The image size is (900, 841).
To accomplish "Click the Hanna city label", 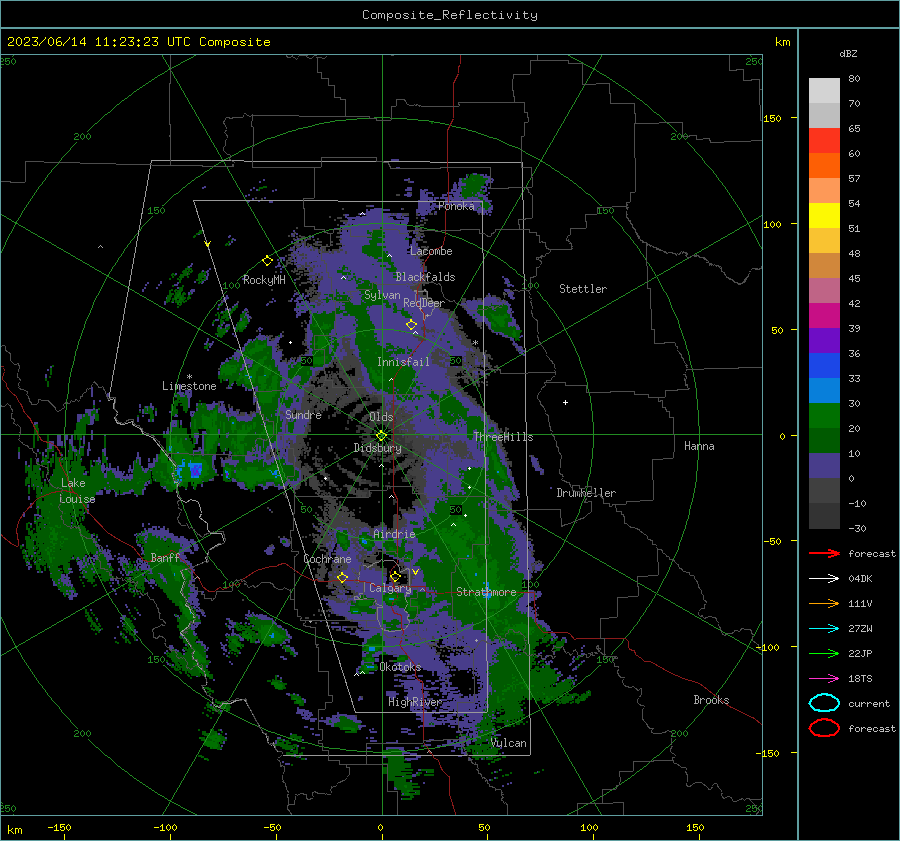I will (x=699, y=446).
